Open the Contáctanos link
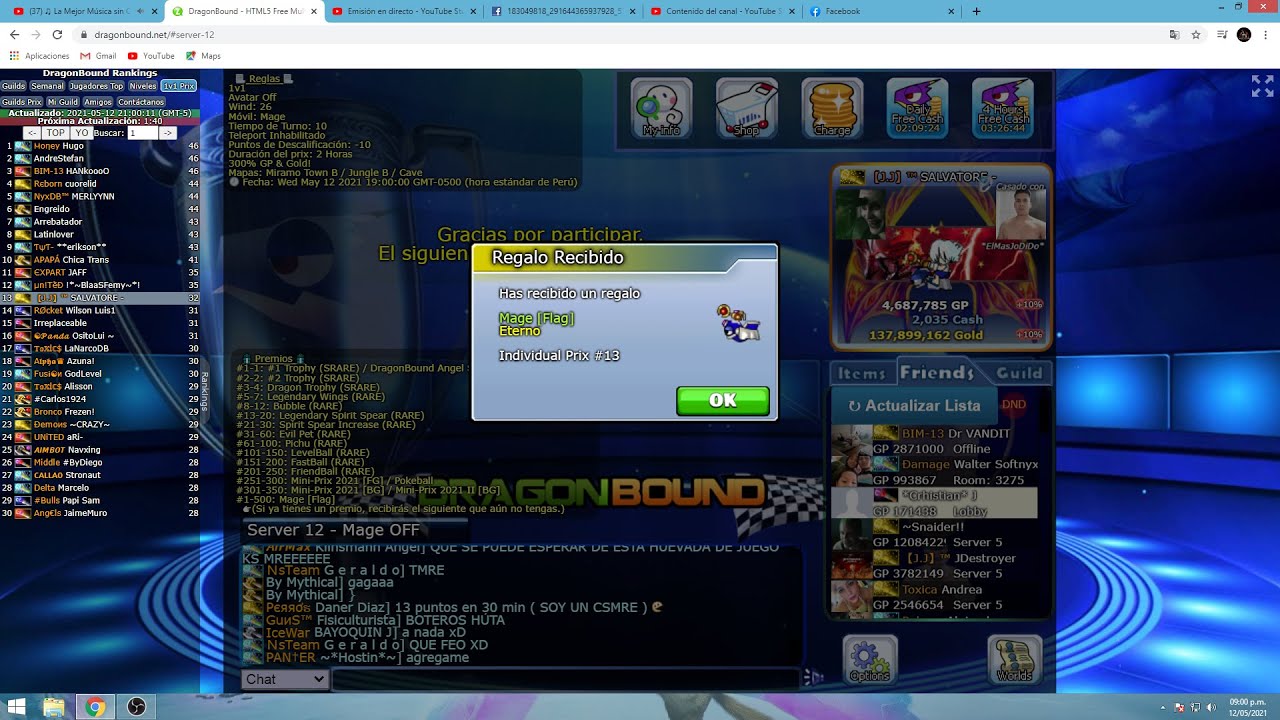 click(x=141, y=102)
